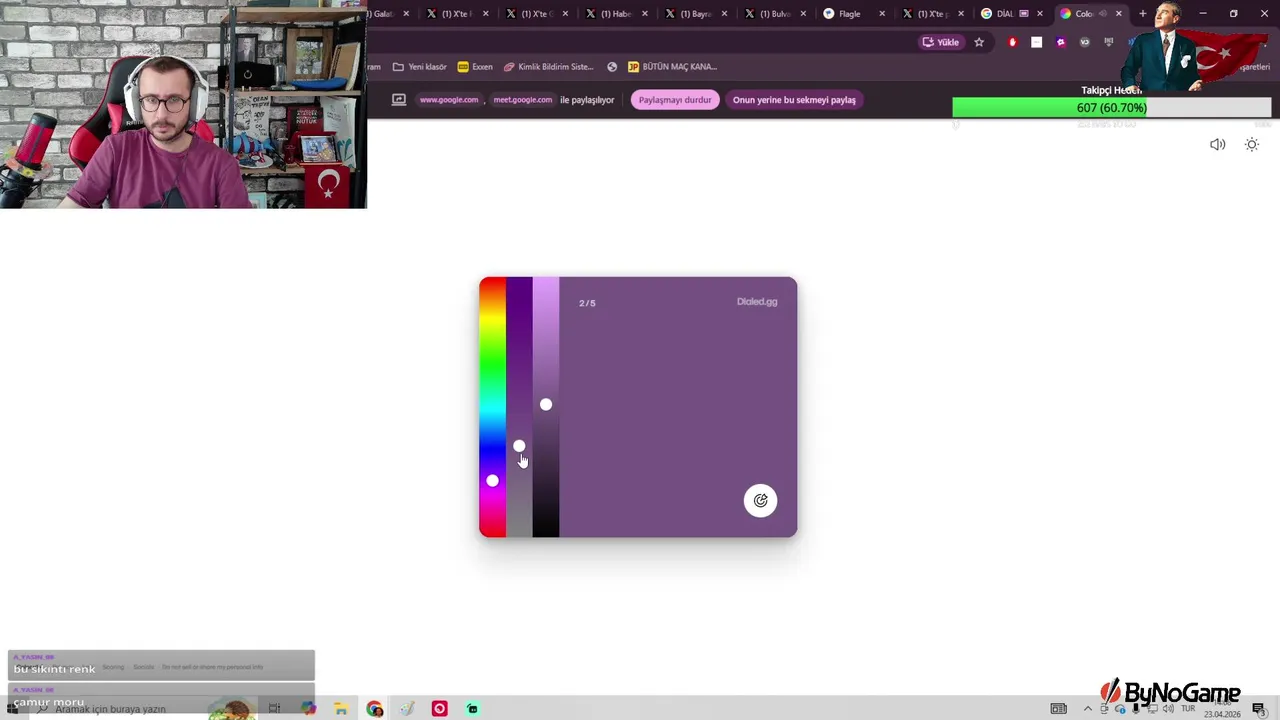Toggle game sound with the speaker icon

1217,145
